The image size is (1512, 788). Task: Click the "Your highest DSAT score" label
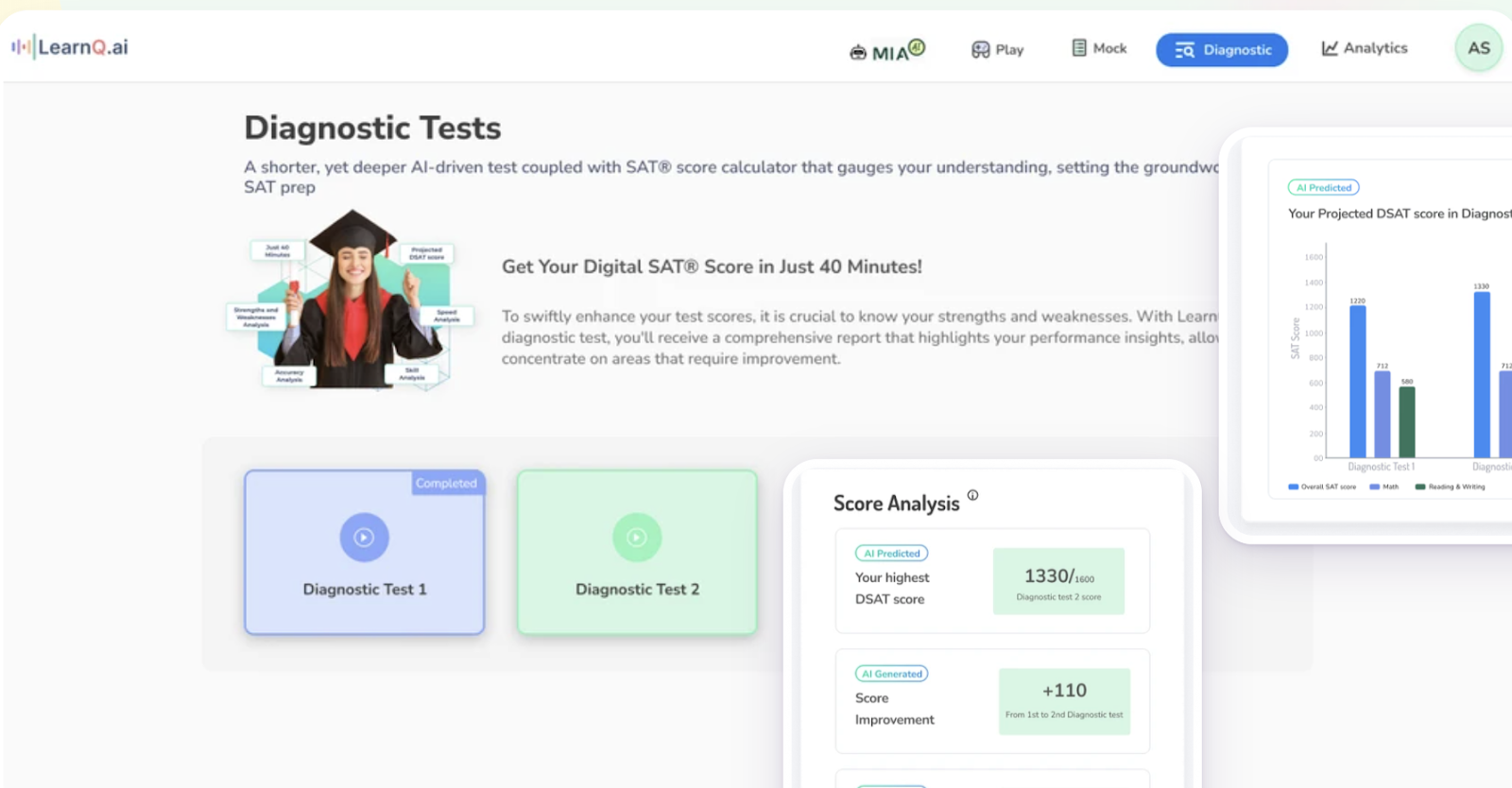pyautogui.click(x=892, y=588)
